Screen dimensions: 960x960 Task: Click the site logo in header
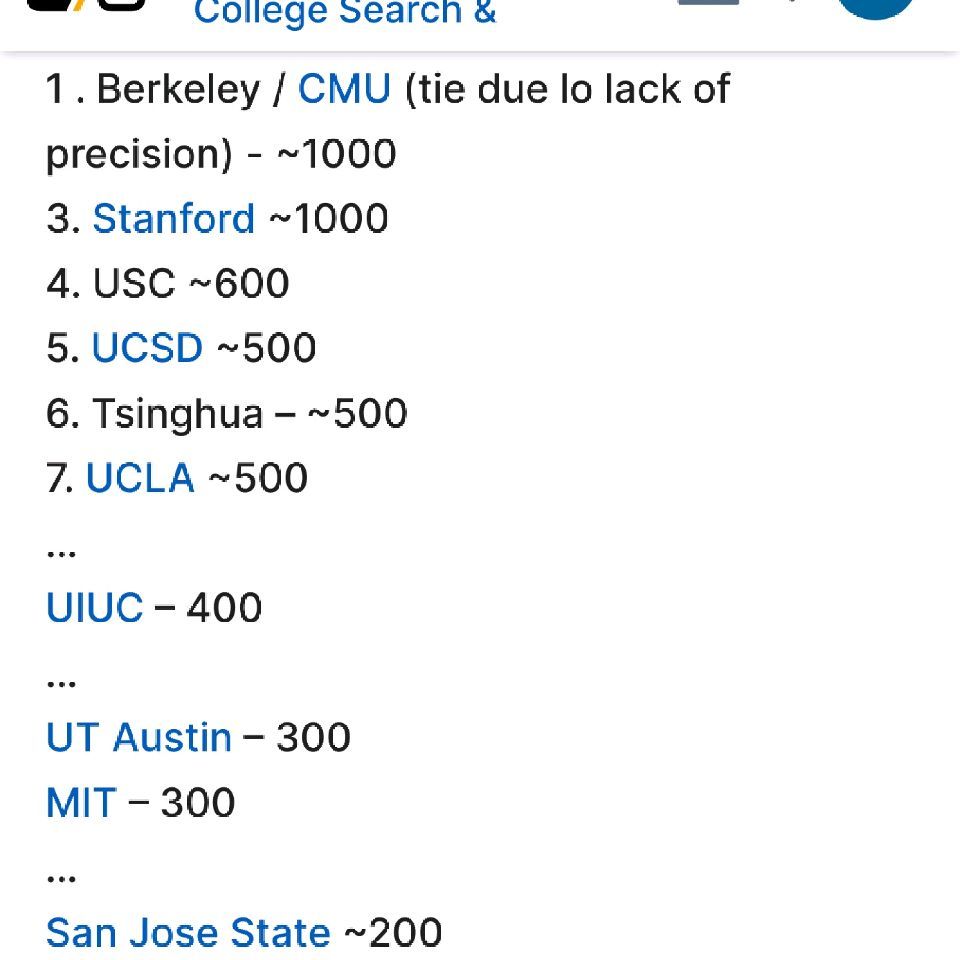pos(85,5)
